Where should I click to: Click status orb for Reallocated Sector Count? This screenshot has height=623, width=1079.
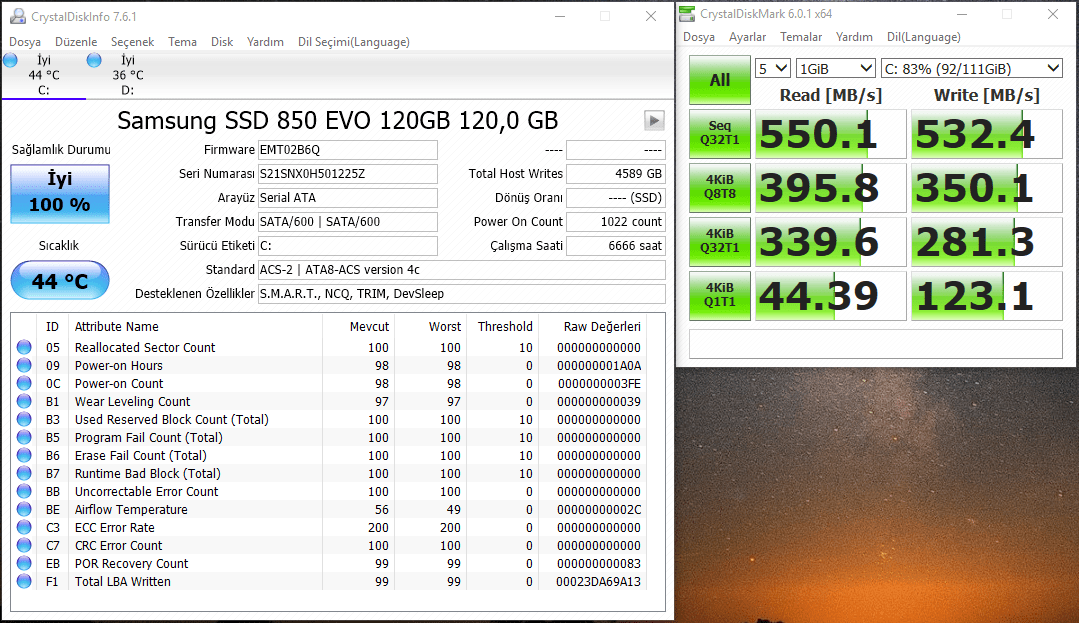[x=24, y=347]
